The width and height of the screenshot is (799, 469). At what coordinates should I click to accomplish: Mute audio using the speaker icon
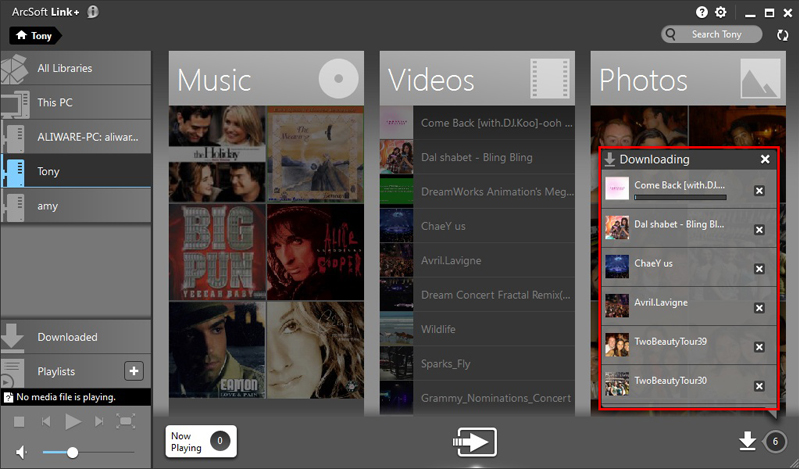click(23, 452)
